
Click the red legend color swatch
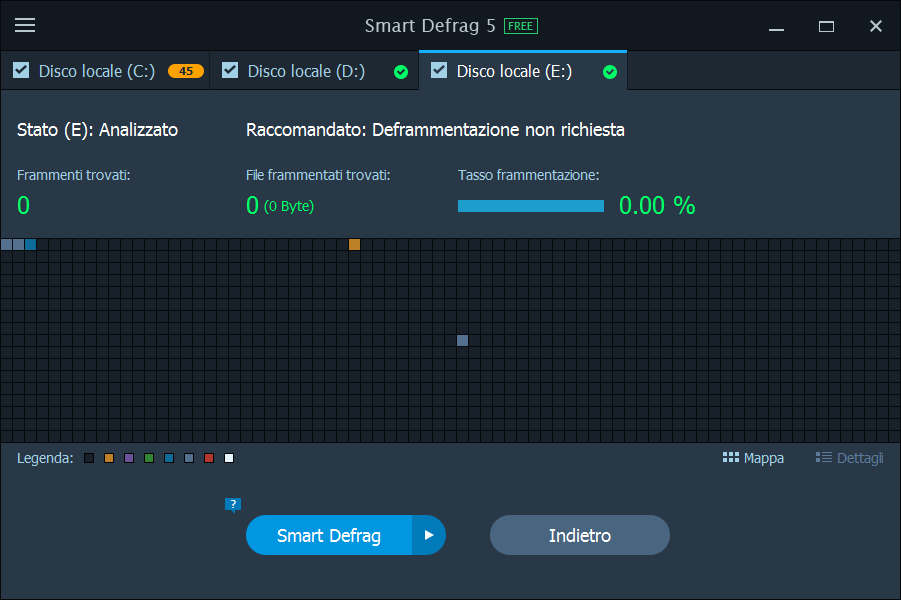209,458
